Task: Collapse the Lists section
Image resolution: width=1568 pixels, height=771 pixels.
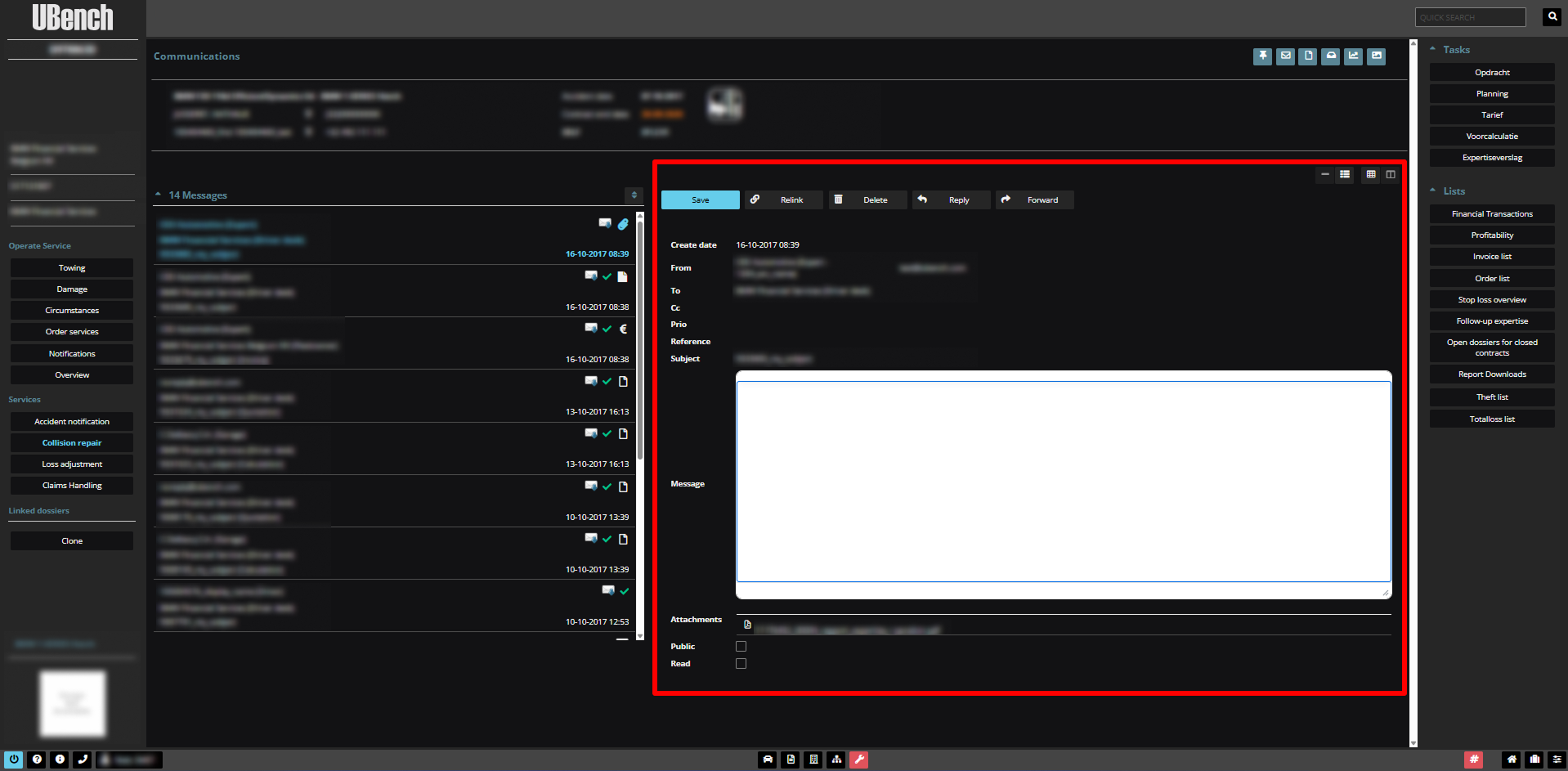Action: click(x=1433, y=191)
